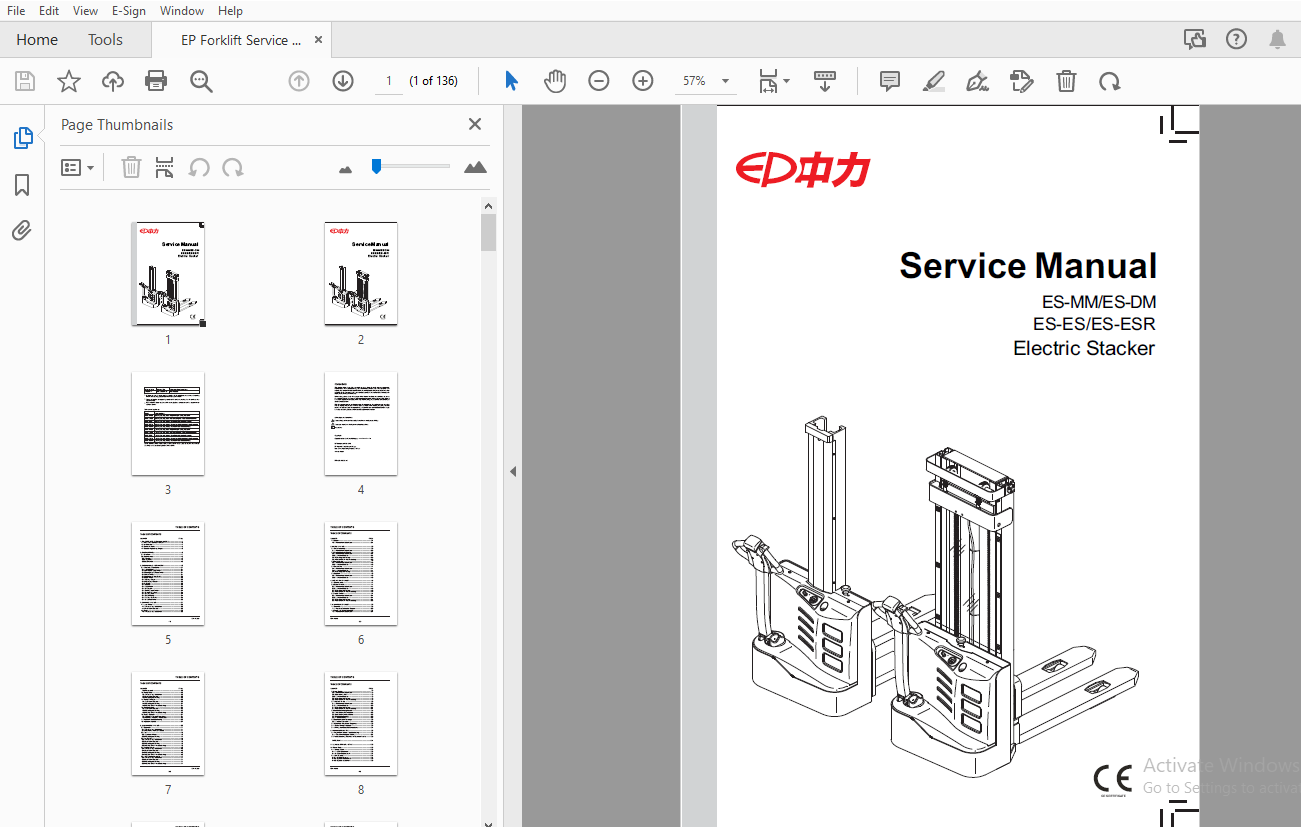Open the E-Sign menu
This screenshot has width=1301, height=827.
click(x=129, y=11)
